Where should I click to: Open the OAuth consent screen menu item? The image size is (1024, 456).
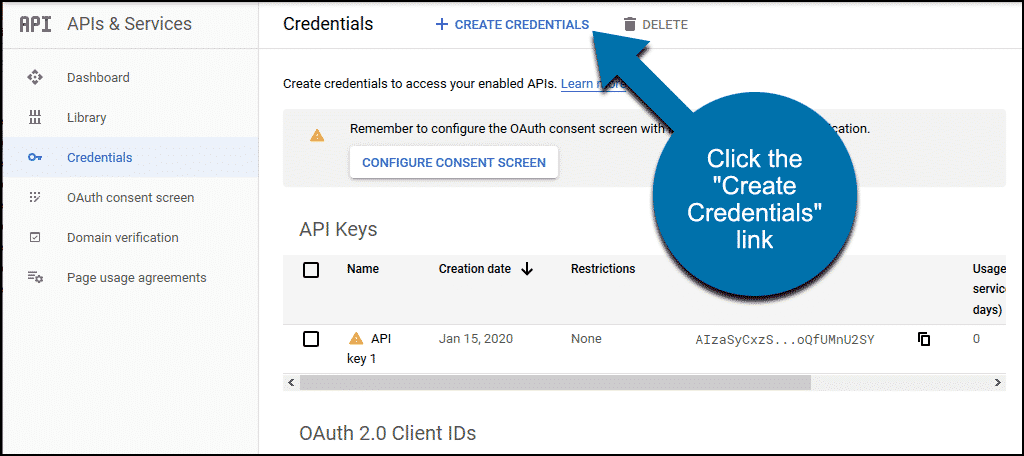coord(131,197)
